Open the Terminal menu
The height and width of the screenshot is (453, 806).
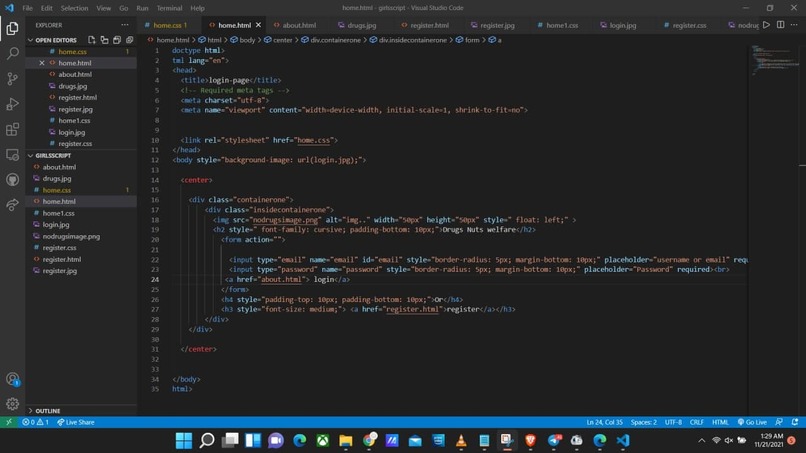[169, 8]
